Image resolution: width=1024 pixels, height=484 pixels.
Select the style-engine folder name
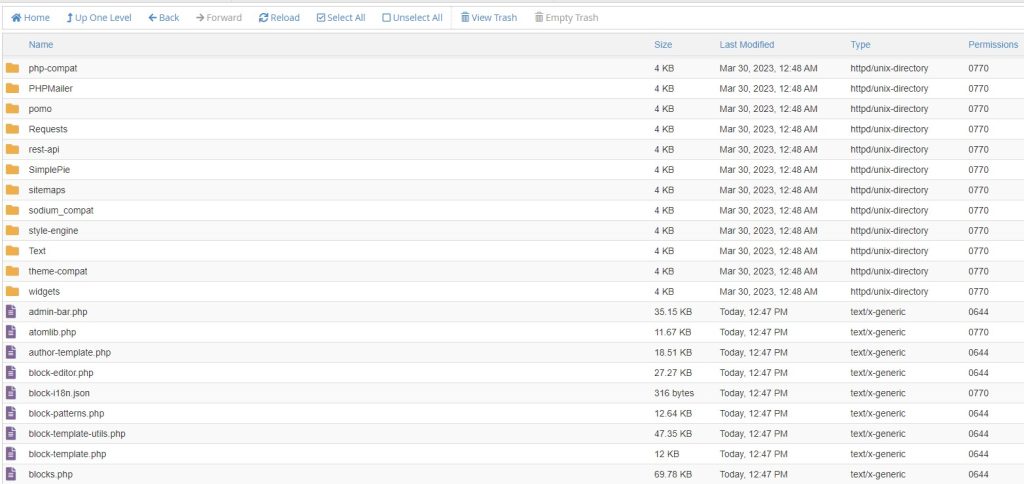54,231
